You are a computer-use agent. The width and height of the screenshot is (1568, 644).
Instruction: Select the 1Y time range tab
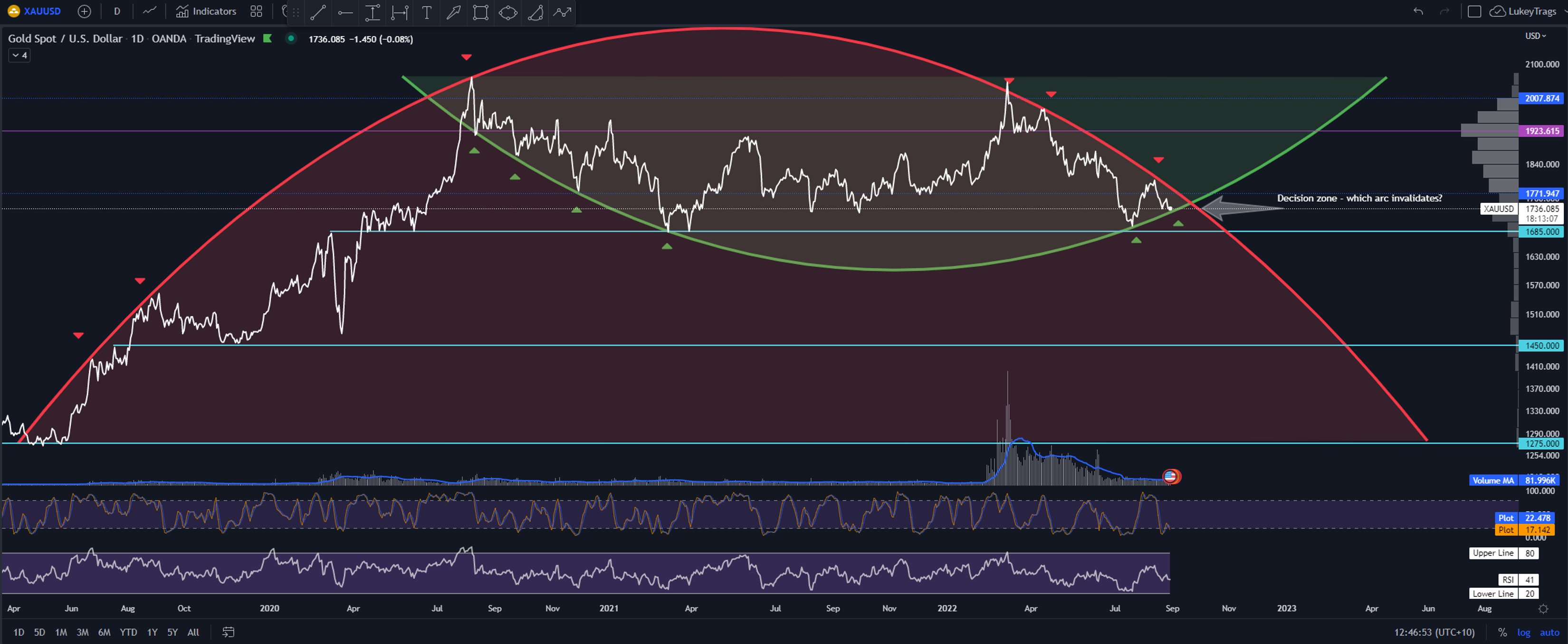click(x=152, y=633)
